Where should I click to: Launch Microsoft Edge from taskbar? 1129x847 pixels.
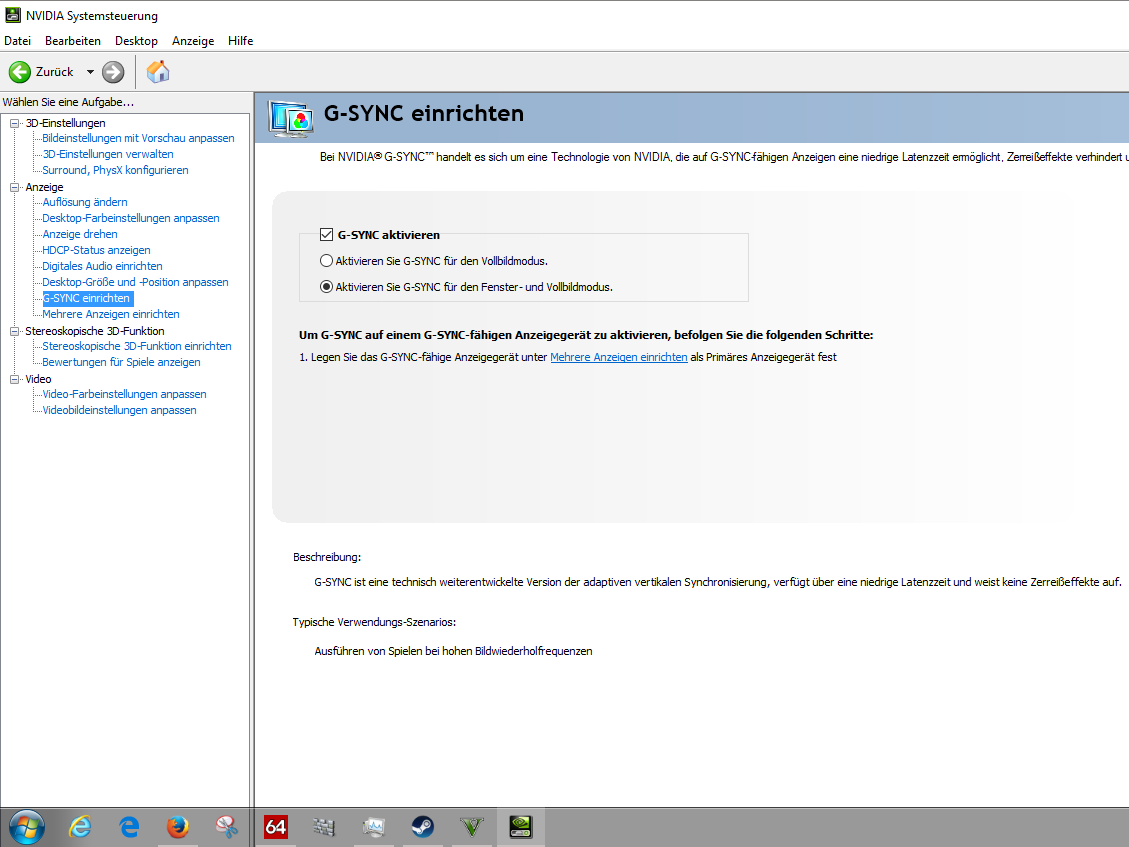point(129,827)
